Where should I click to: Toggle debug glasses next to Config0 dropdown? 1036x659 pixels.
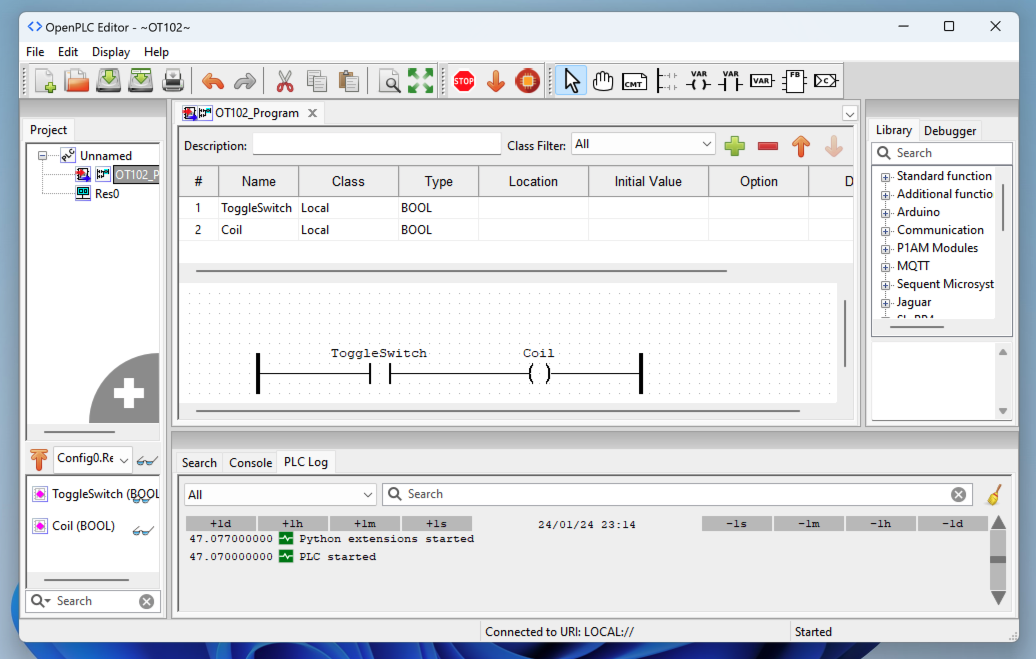click(x=147, y=461)
